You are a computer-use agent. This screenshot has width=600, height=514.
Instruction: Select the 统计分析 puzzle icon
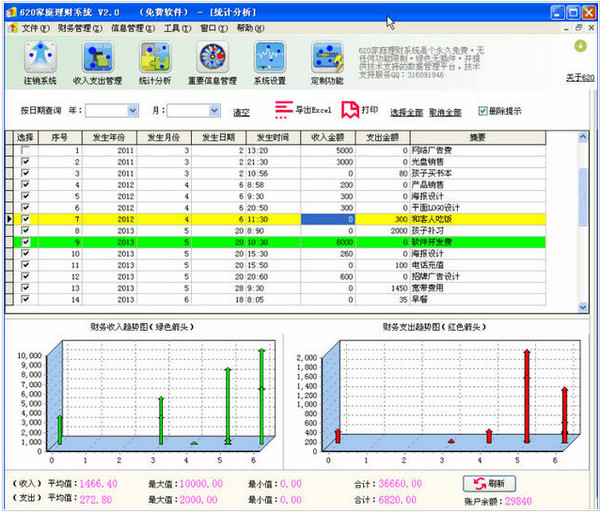pos(155,57)
